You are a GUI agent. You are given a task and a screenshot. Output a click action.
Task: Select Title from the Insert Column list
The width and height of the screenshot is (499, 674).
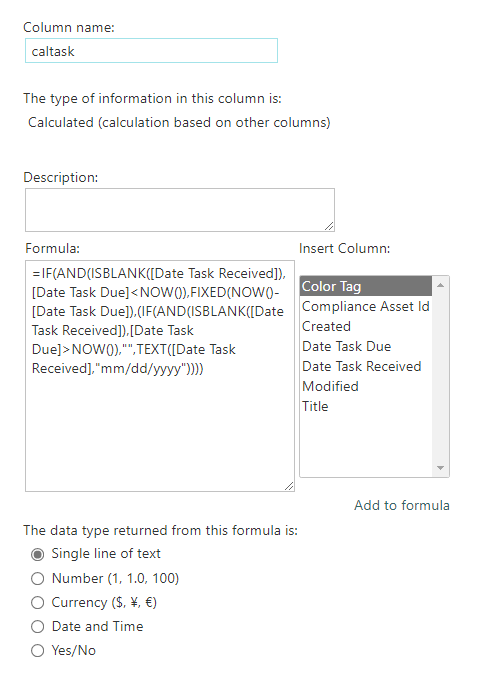coord(366,406)
